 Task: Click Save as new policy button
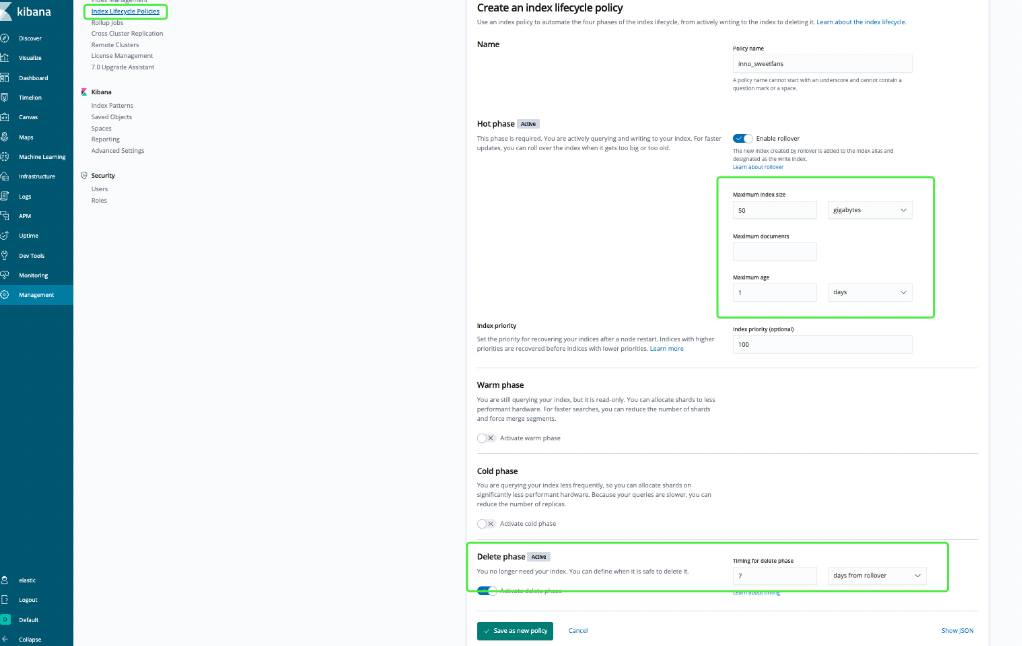click(514, 631)
